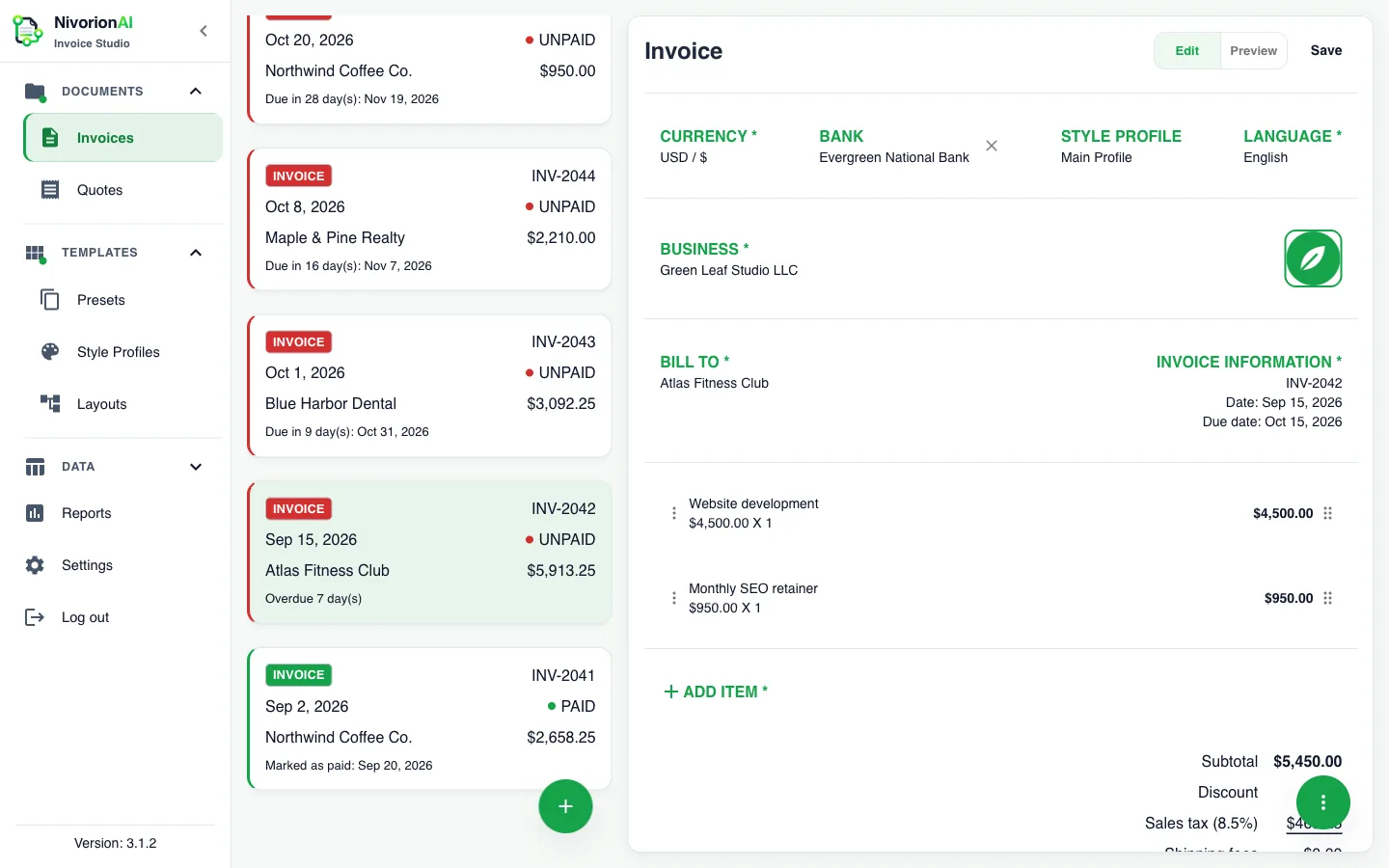Select the Oct 20 Northwind Coffee invoice card
Image resolution: width=1389 pixels, height=868 pixels.
pos(429,68)
